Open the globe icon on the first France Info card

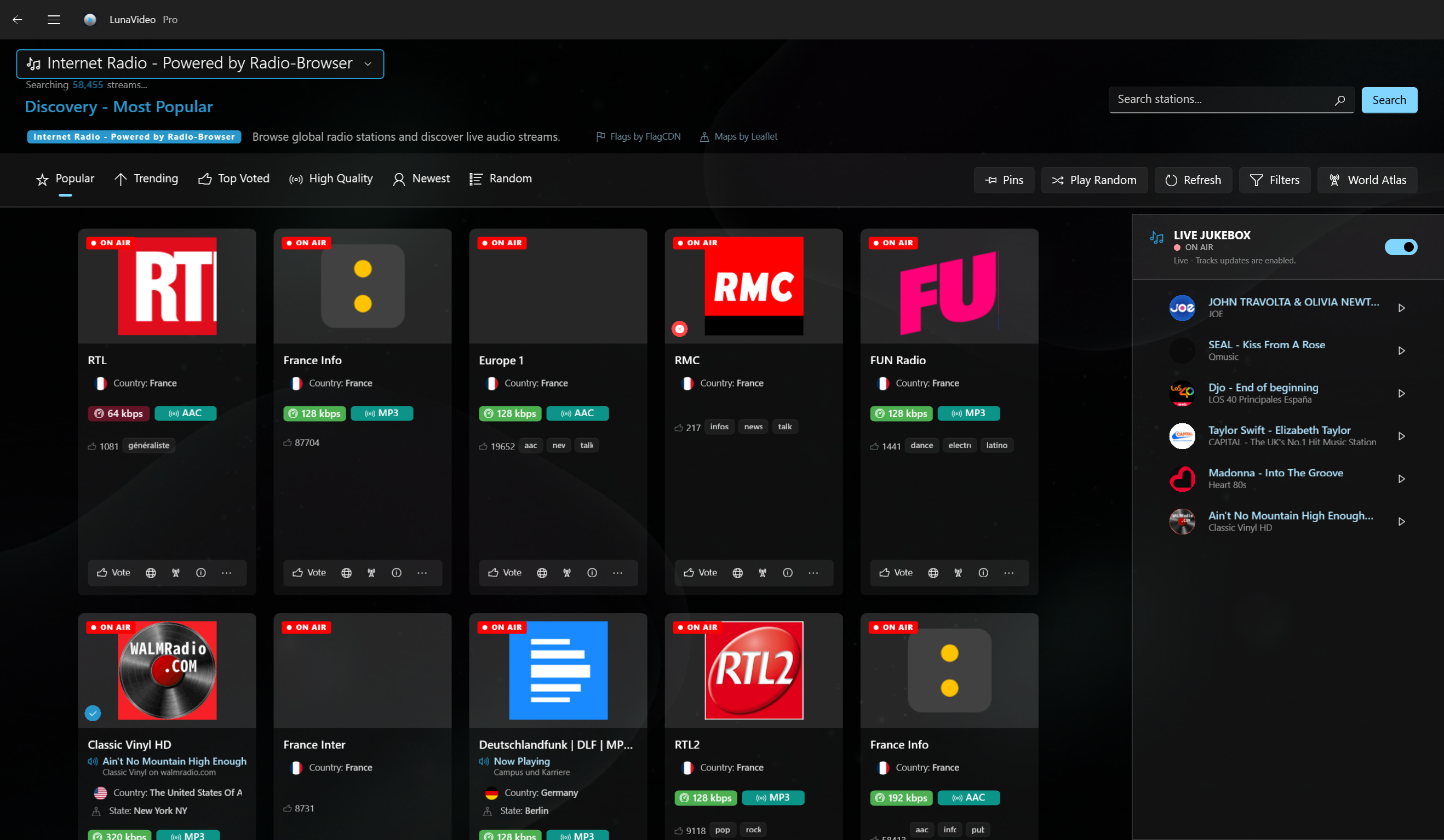(346, 572)
